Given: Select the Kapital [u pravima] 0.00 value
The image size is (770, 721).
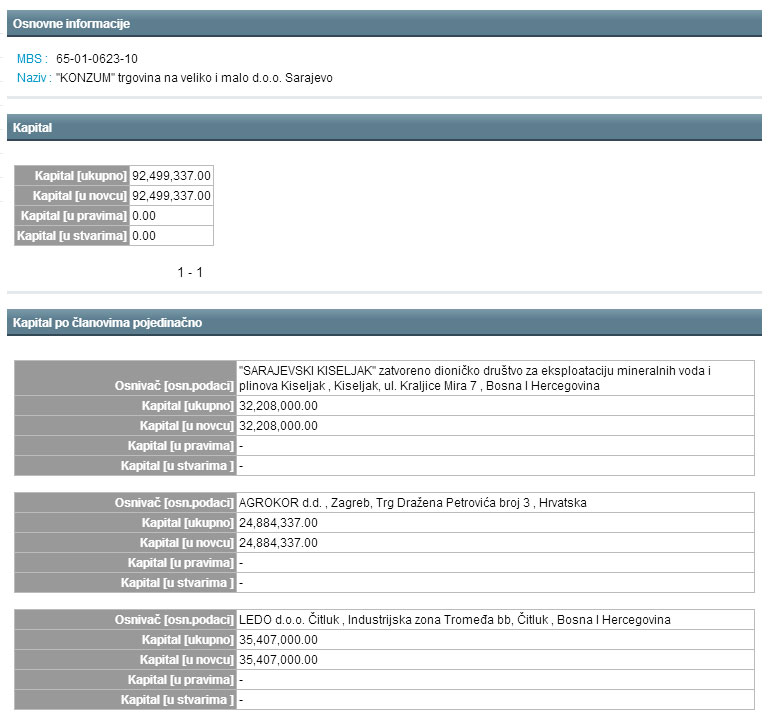Looking at the screenshot, I should click(144, 216).
